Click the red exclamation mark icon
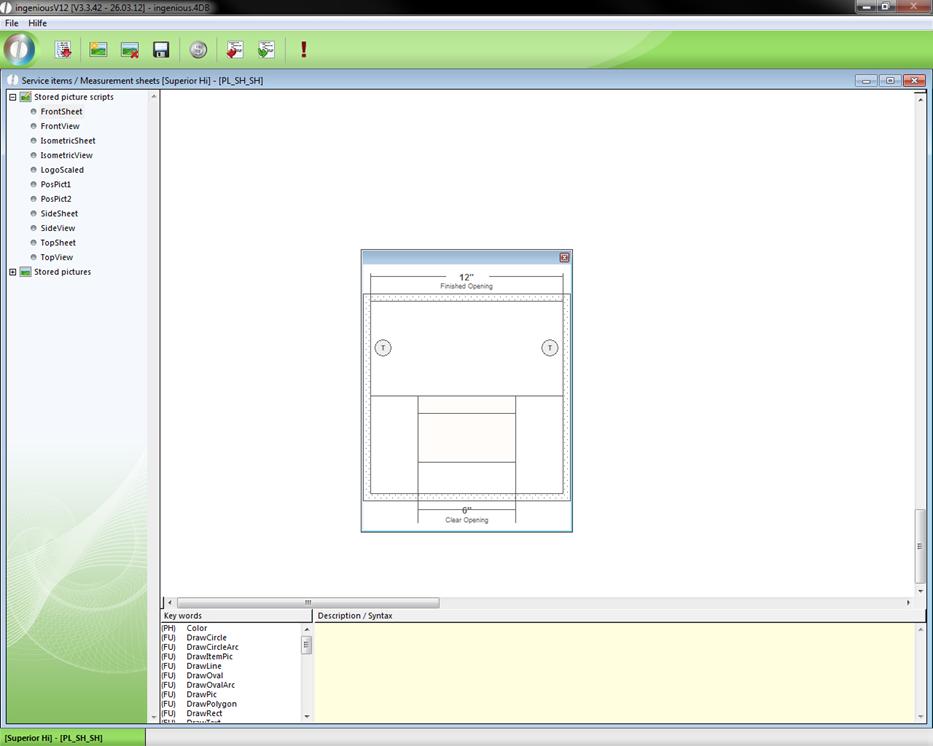933x746 pixels. [303, 49]
